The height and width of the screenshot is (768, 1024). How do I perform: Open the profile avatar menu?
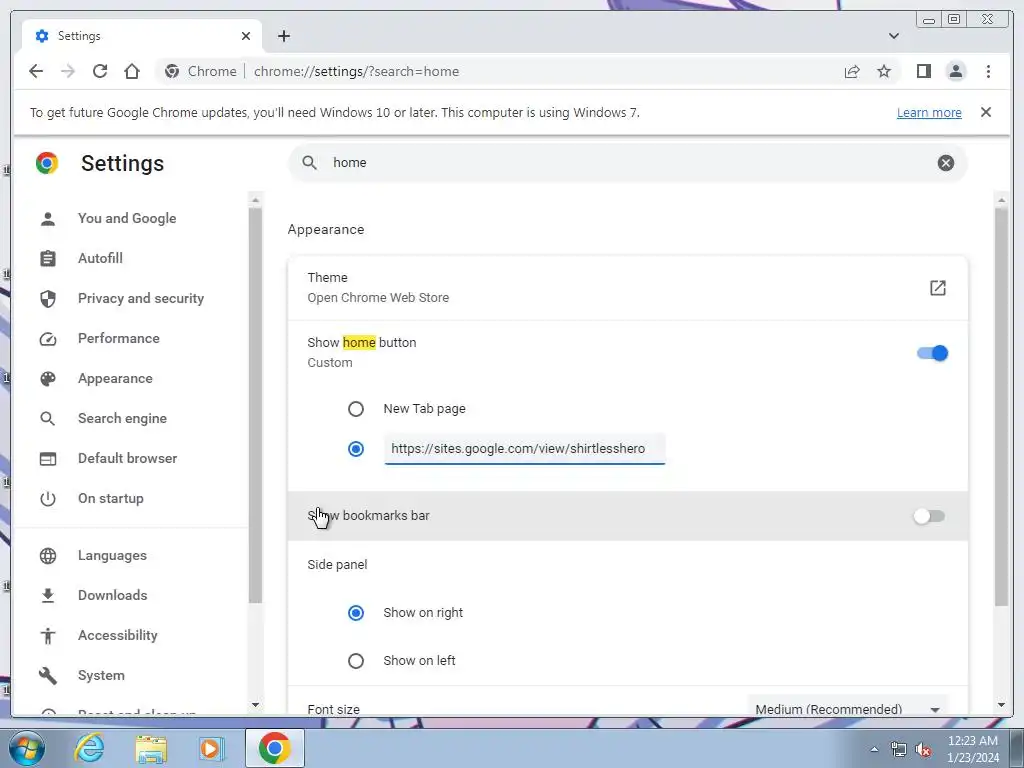(955, 71)
